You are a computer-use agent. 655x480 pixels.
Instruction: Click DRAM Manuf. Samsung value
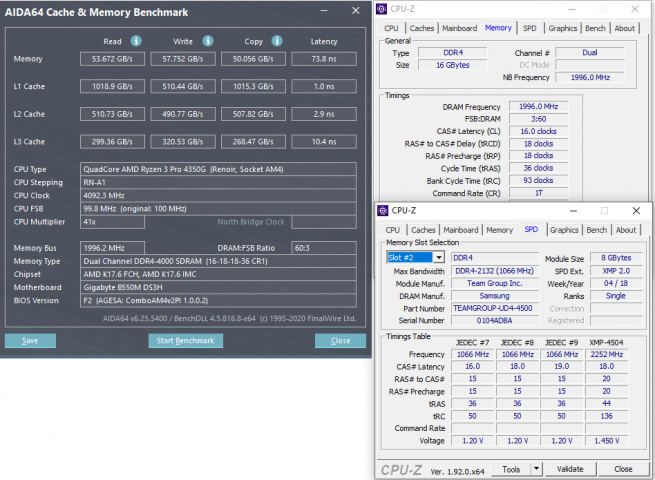pos(495,296)
